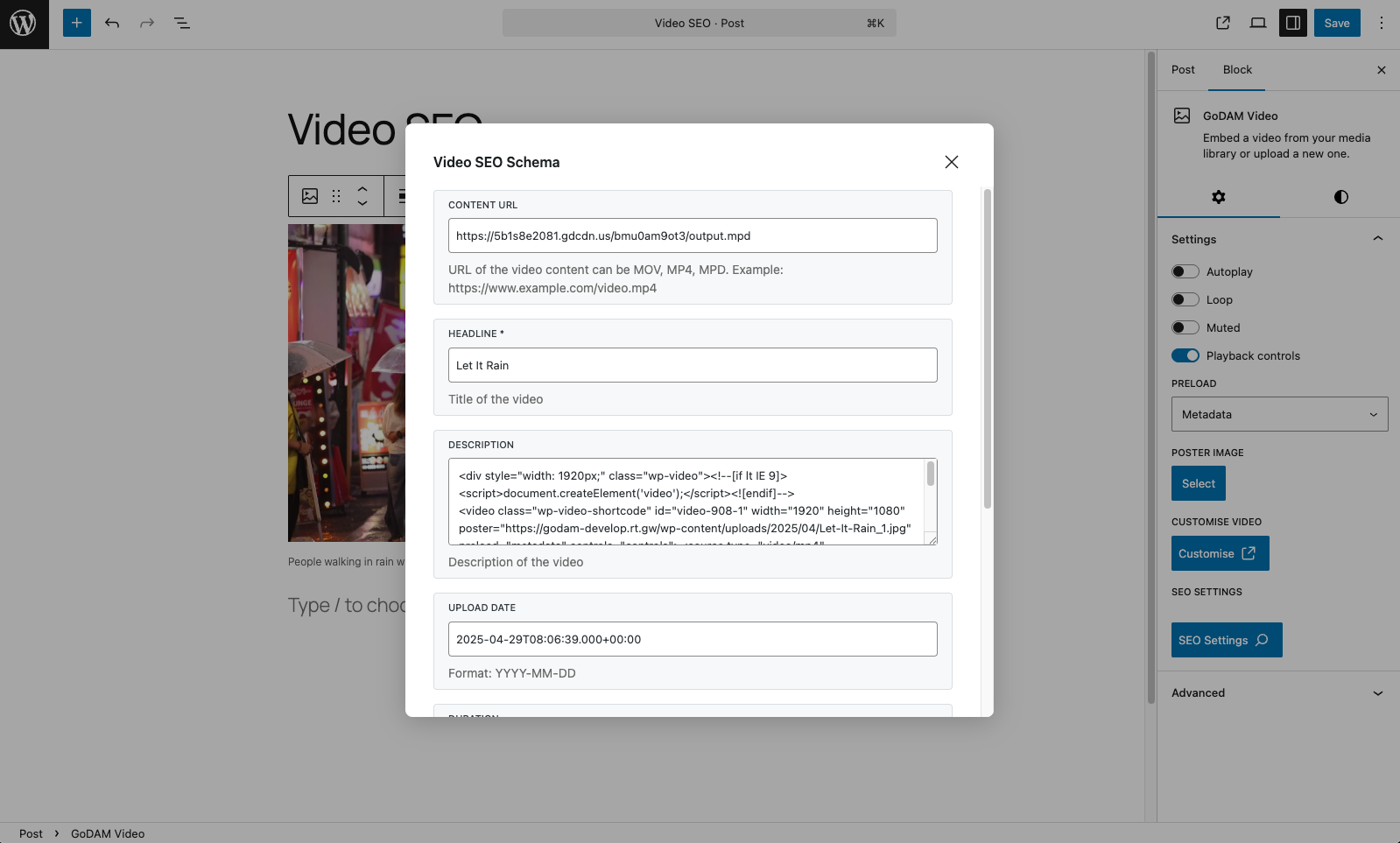Click the GoDAM Video block icon in sidebar
This screenshot has height=843, width=1400.
[x=1182, y=116]
